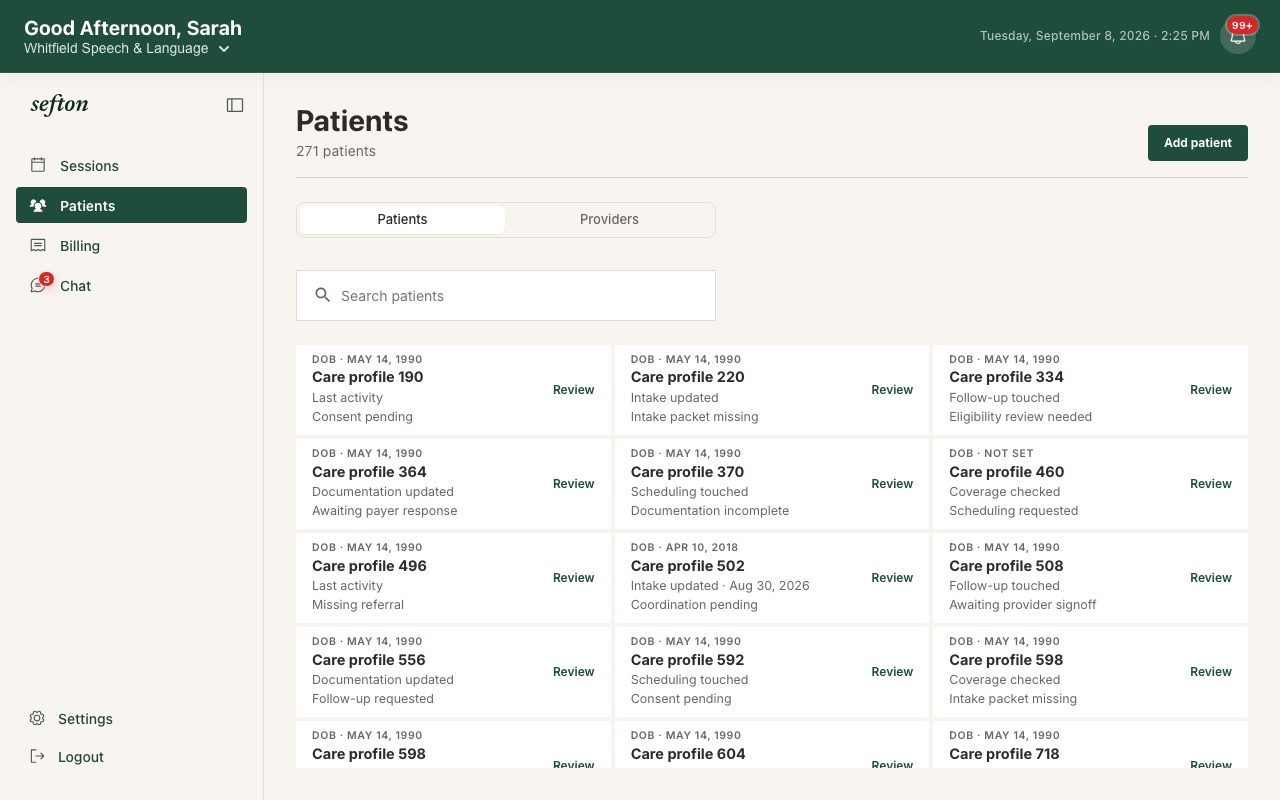Select the Patients tab above search
The width and height of the screenshot is (1280, 800).
(x=402, y=219)
